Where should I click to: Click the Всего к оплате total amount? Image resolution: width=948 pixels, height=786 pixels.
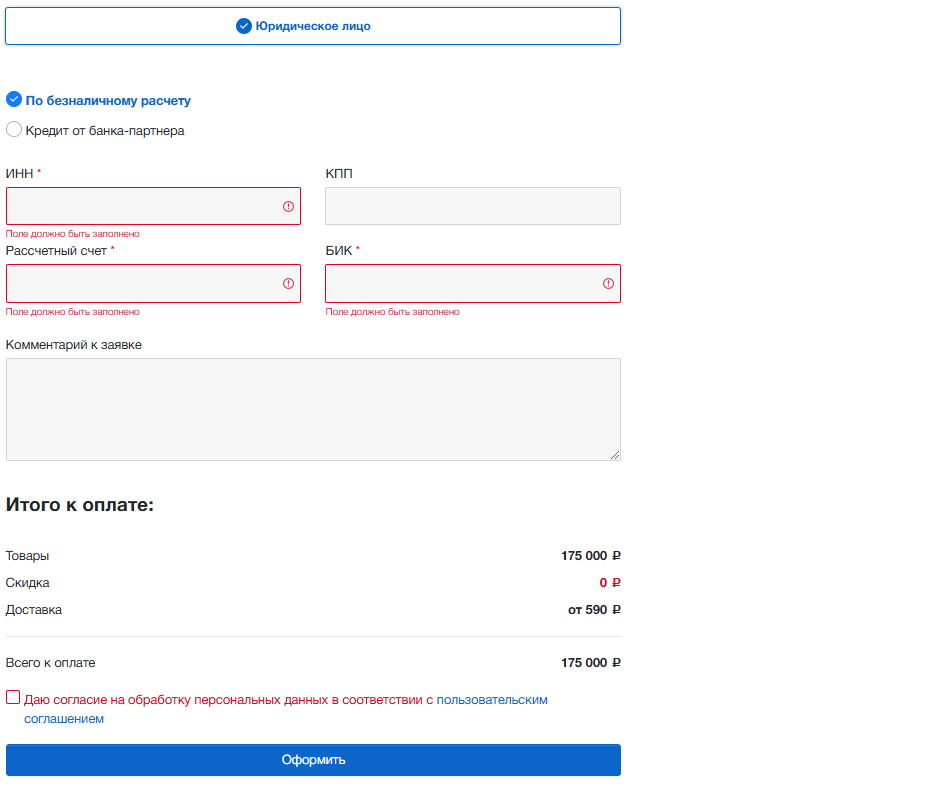pyautogui.click(x=591, y=663)
